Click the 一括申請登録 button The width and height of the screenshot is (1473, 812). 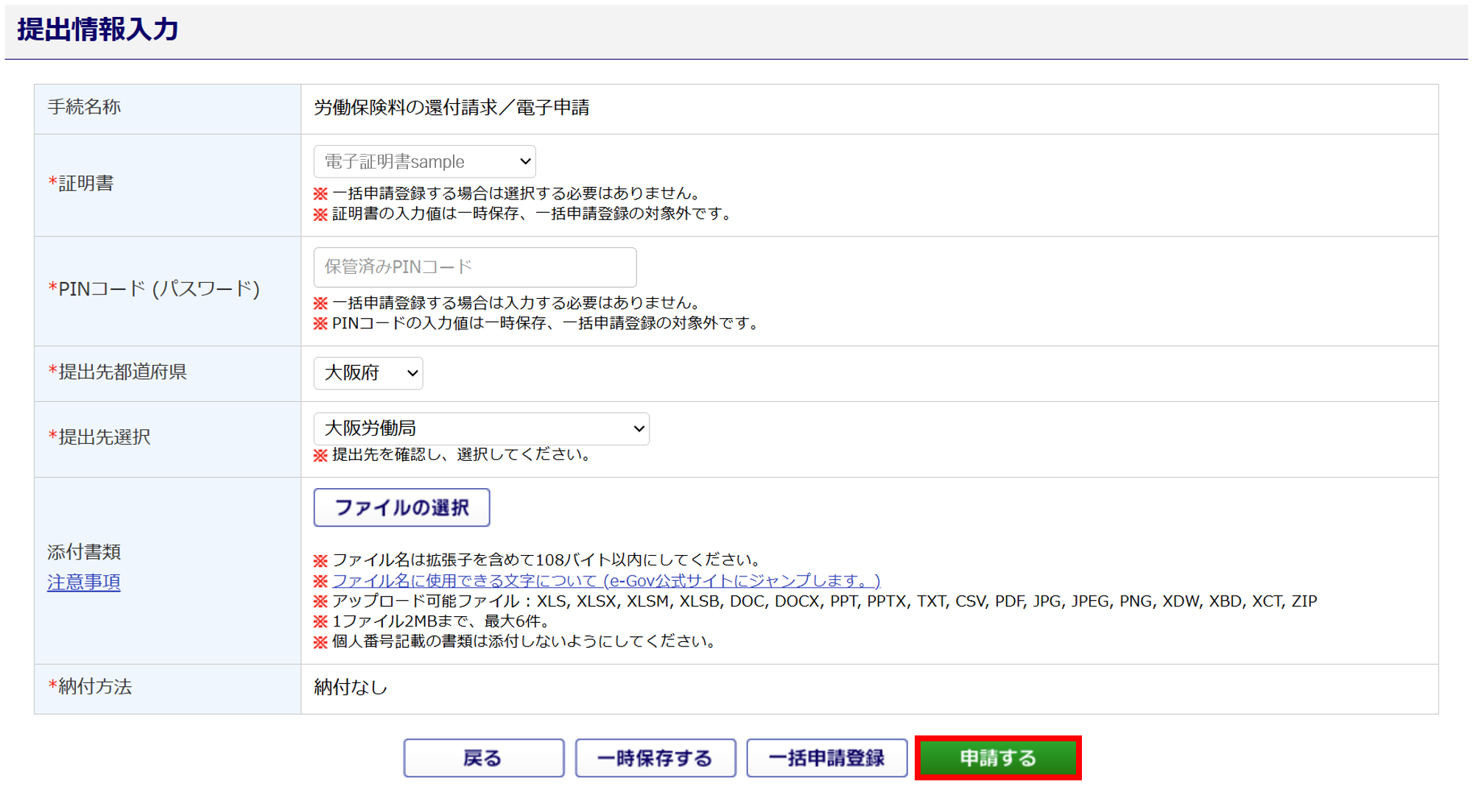click(826, 758)
